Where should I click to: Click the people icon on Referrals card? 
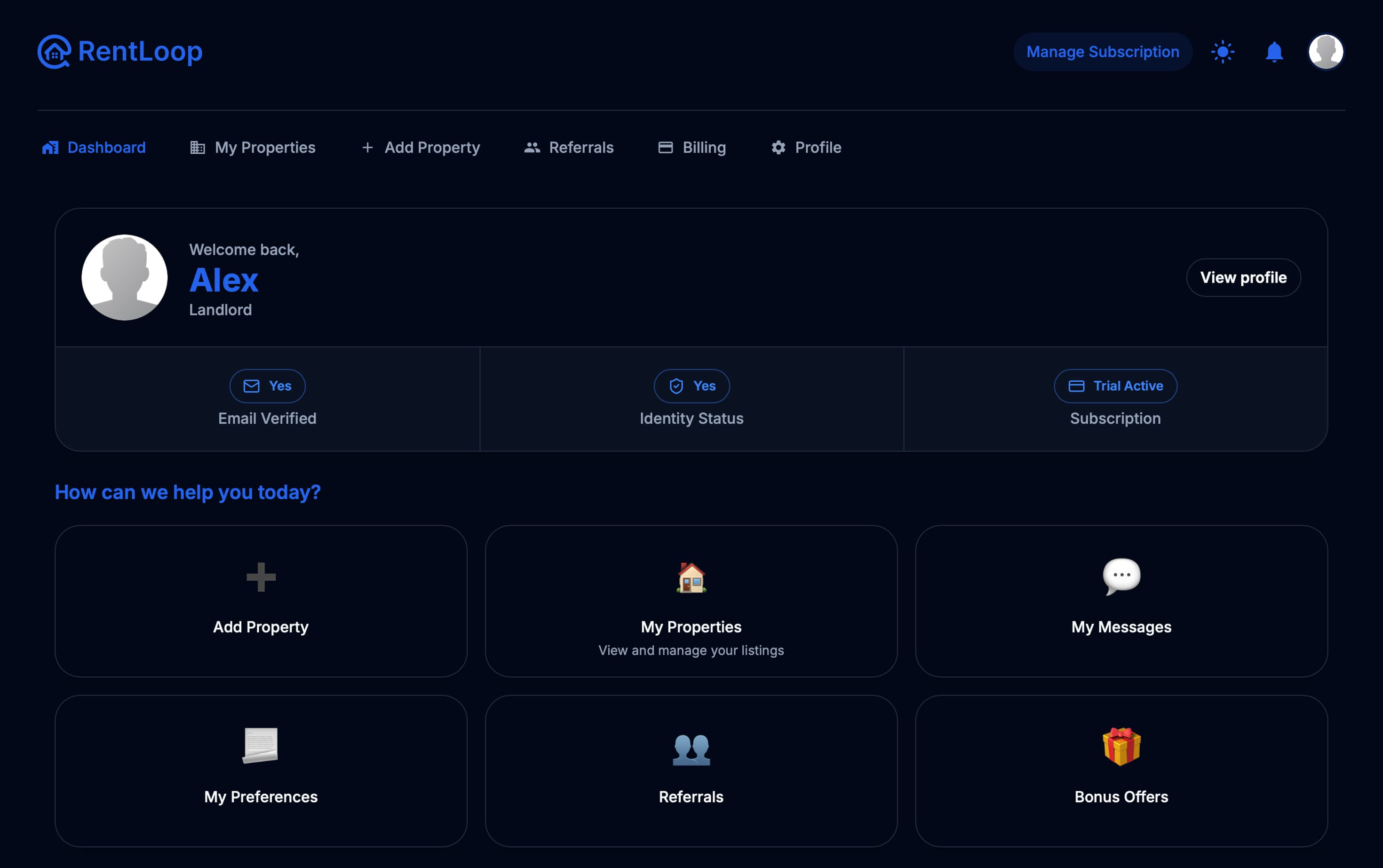pyautogui.click(x=691, y=749)
